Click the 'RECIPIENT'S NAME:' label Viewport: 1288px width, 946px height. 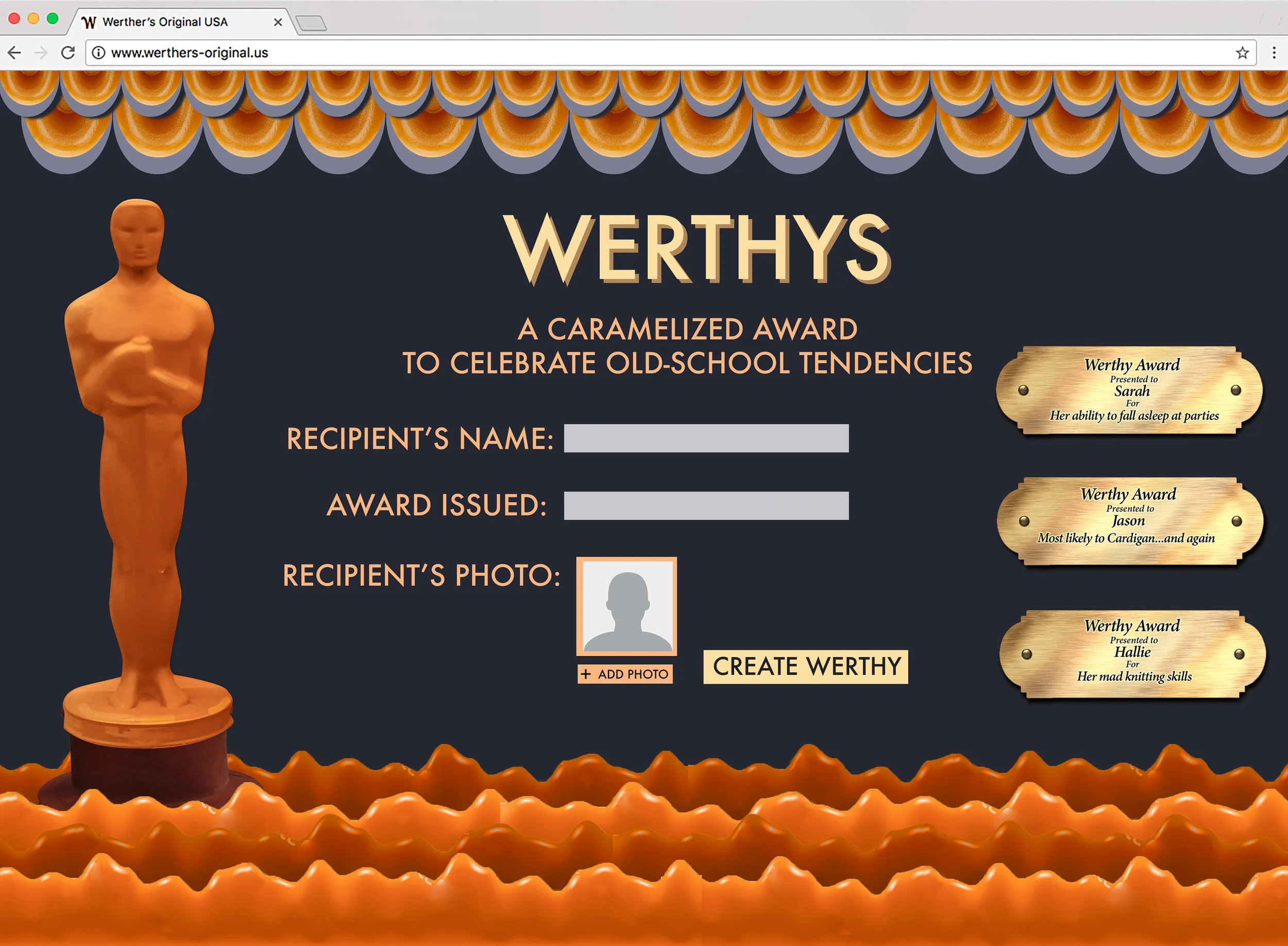click(420, 438)
